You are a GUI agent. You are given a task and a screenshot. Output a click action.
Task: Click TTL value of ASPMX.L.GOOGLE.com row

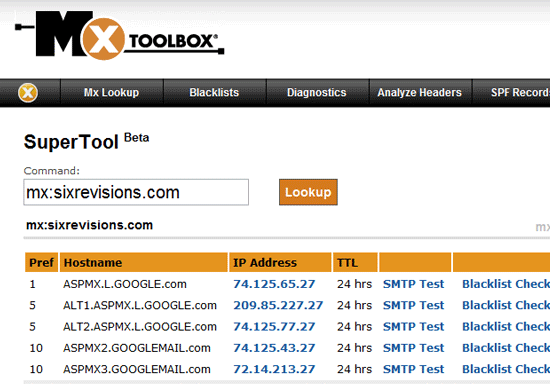tap(354, 284)
